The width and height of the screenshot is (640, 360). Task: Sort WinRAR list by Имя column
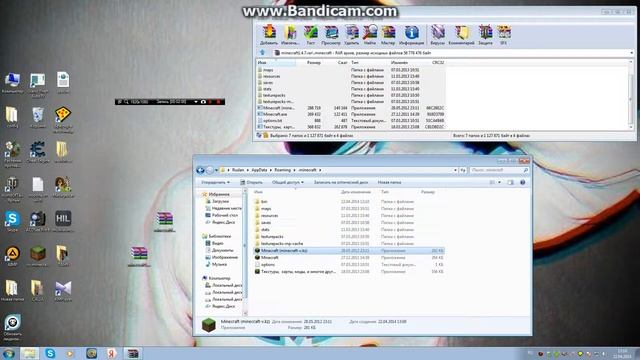pyautogui.click(x=276, y=62)
